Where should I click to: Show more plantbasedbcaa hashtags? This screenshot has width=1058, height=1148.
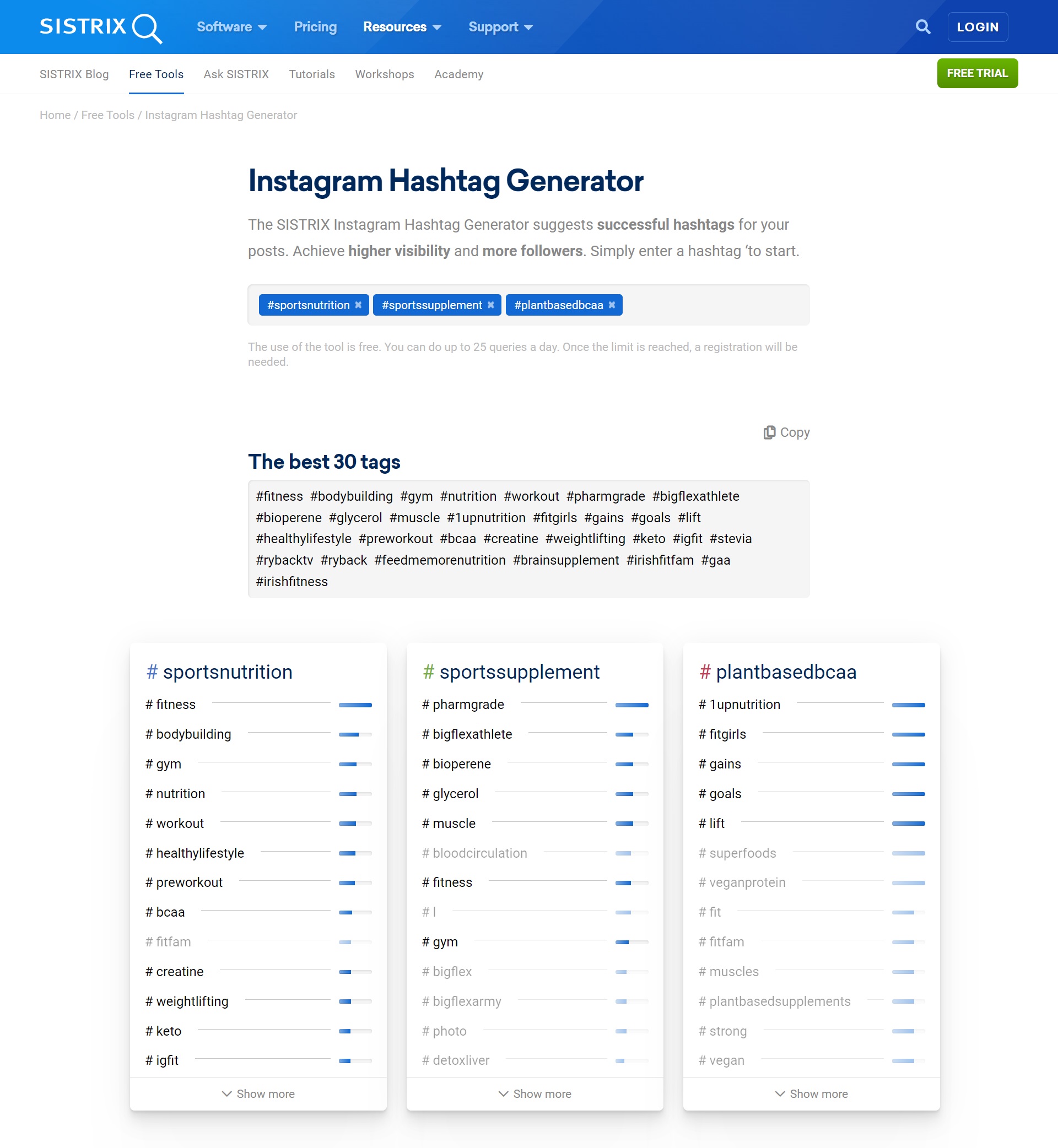coord(811,1093)
